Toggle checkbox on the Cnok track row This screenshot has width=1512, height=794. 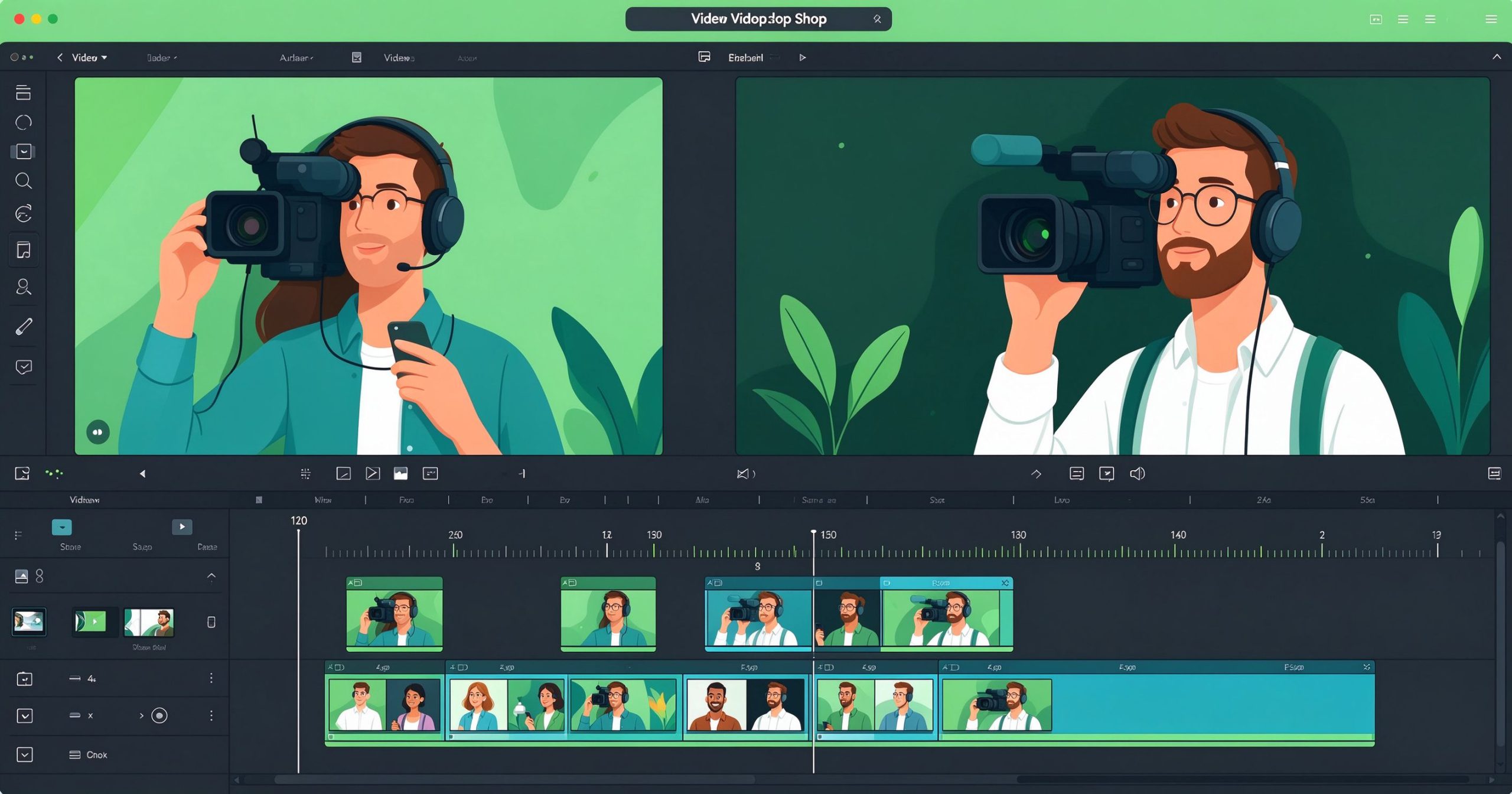click(25, 754)
